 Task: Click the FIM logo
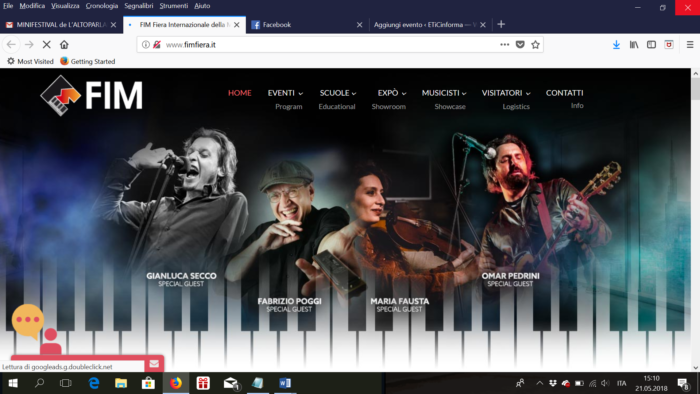coord(92,95)
